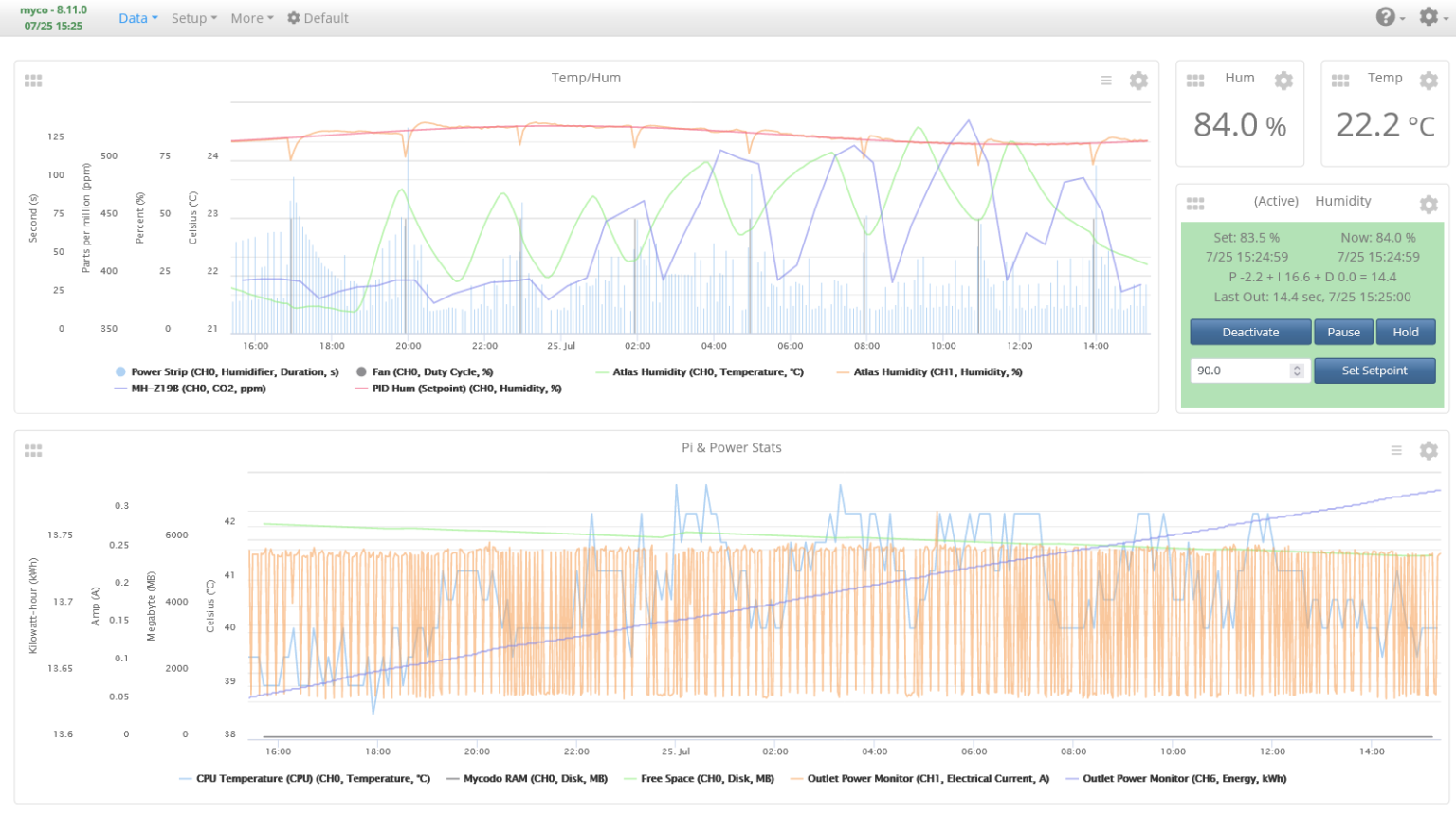The height and width of the screenshot is (814, 1456).
Task: Open the Temp gauge widget settings gear
Action: click(1429, 81)
